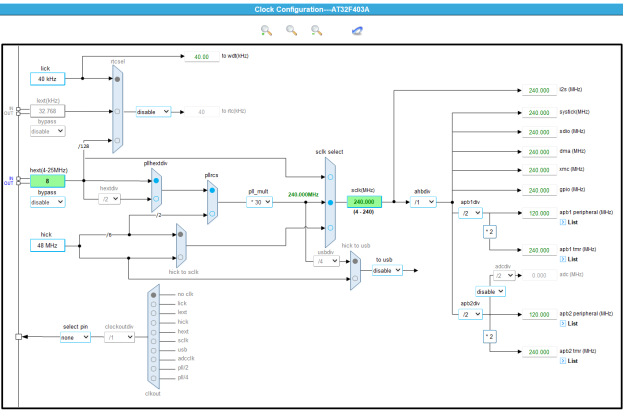Click the zoom out magnifier icon
Image resolution: width=623 pixels, height=411 pixels.
tap(316, 31)
